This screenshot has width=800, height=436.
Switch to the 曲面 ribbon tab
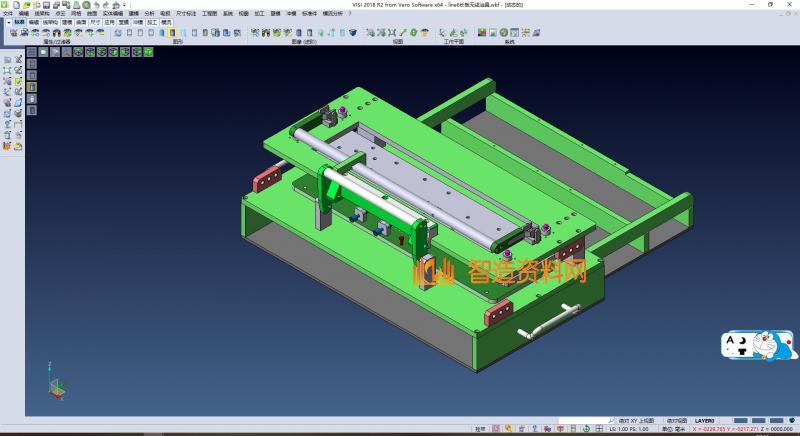(x=80, y=20)
